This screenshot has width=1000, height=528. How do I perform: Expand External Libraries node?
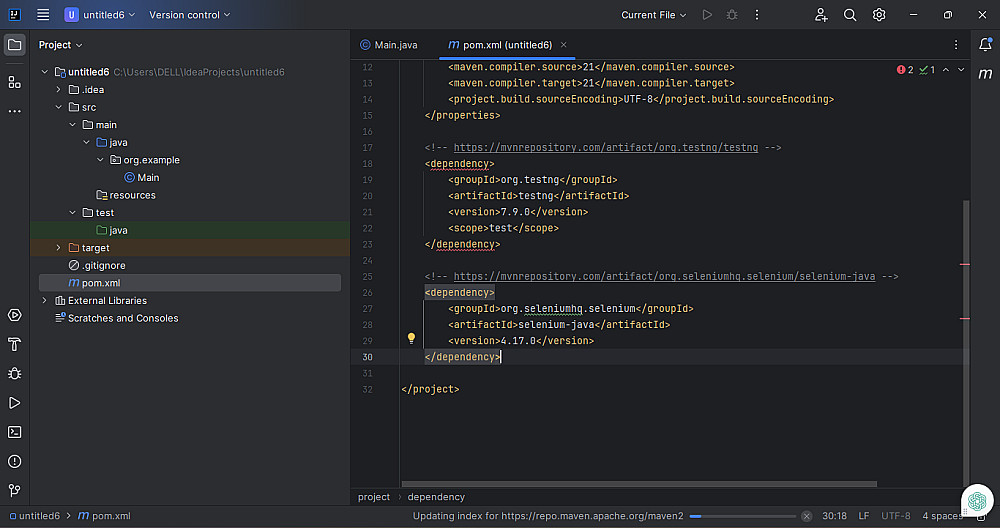pyautogui.click(x=44, y=301)
